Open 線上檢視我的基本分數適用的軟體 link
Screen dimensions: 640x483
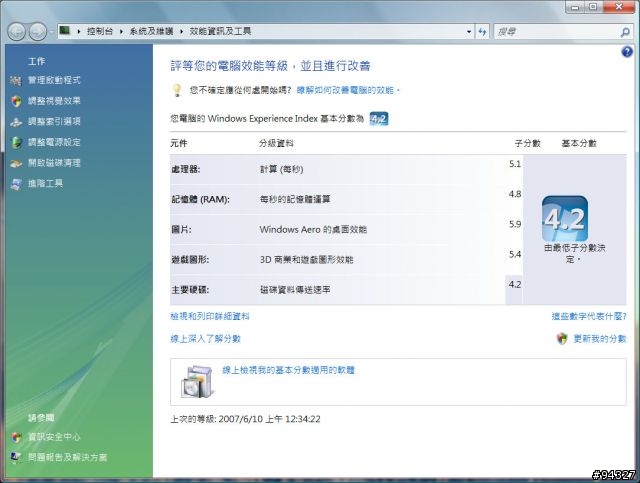(288, 370)
